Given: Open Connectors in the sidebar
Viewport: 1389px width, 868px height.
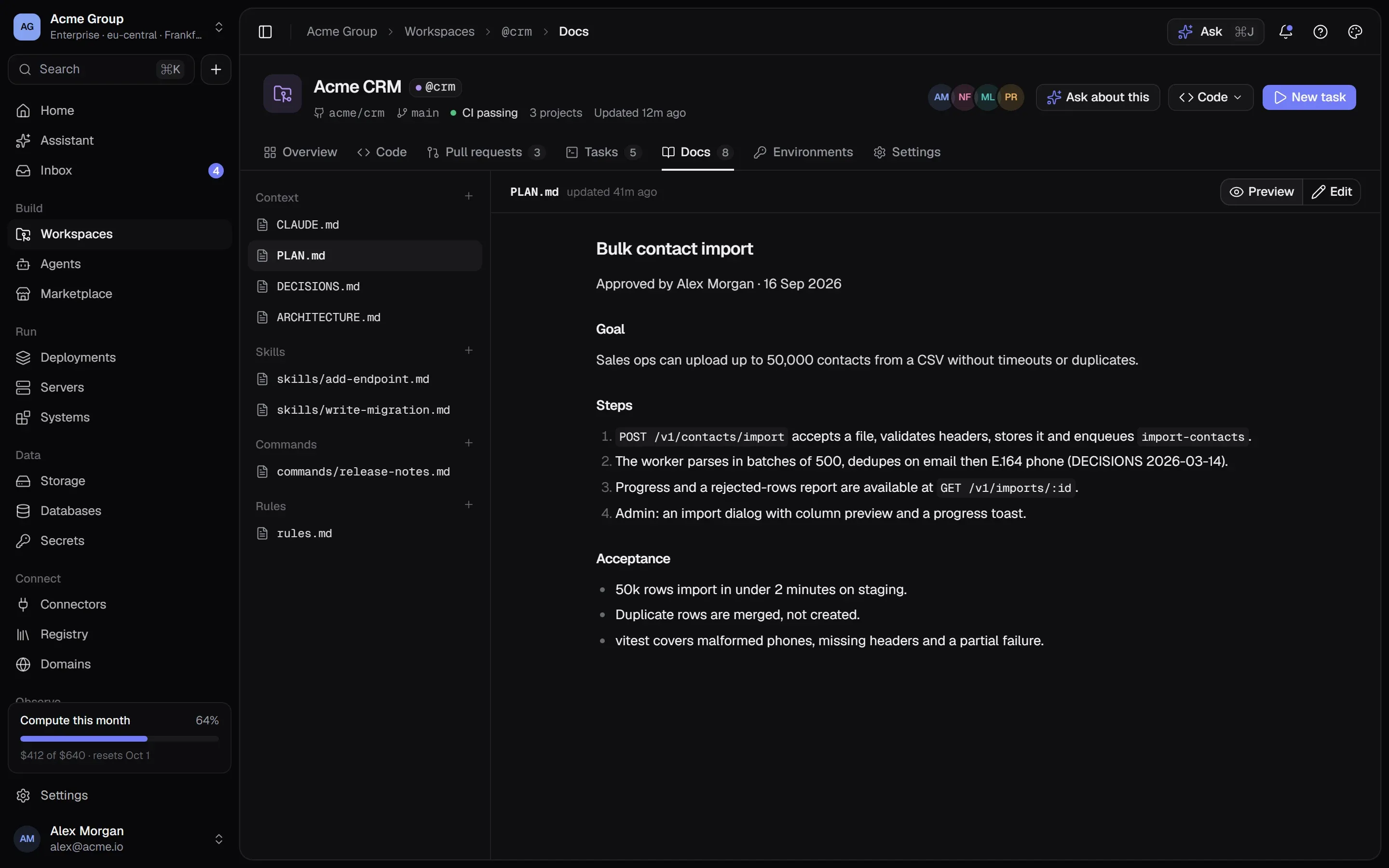Looking at the screenshot, I should tap(120, 605).
